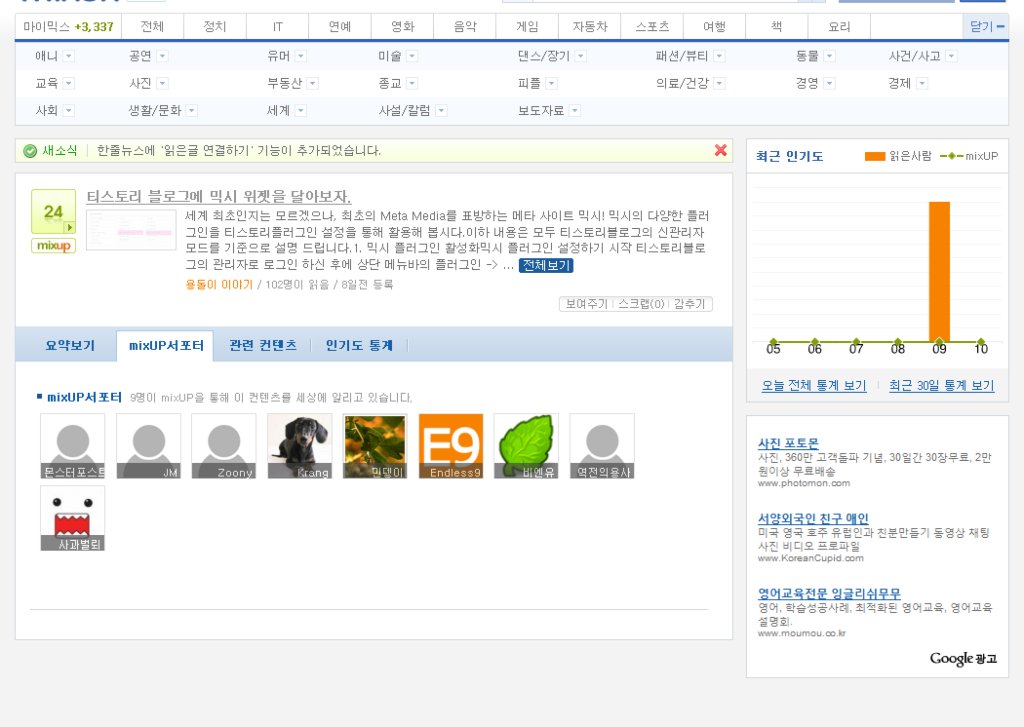Click the 보여주기 button
The height and width of the screenshot is (727, 1024).
(586, 304)
